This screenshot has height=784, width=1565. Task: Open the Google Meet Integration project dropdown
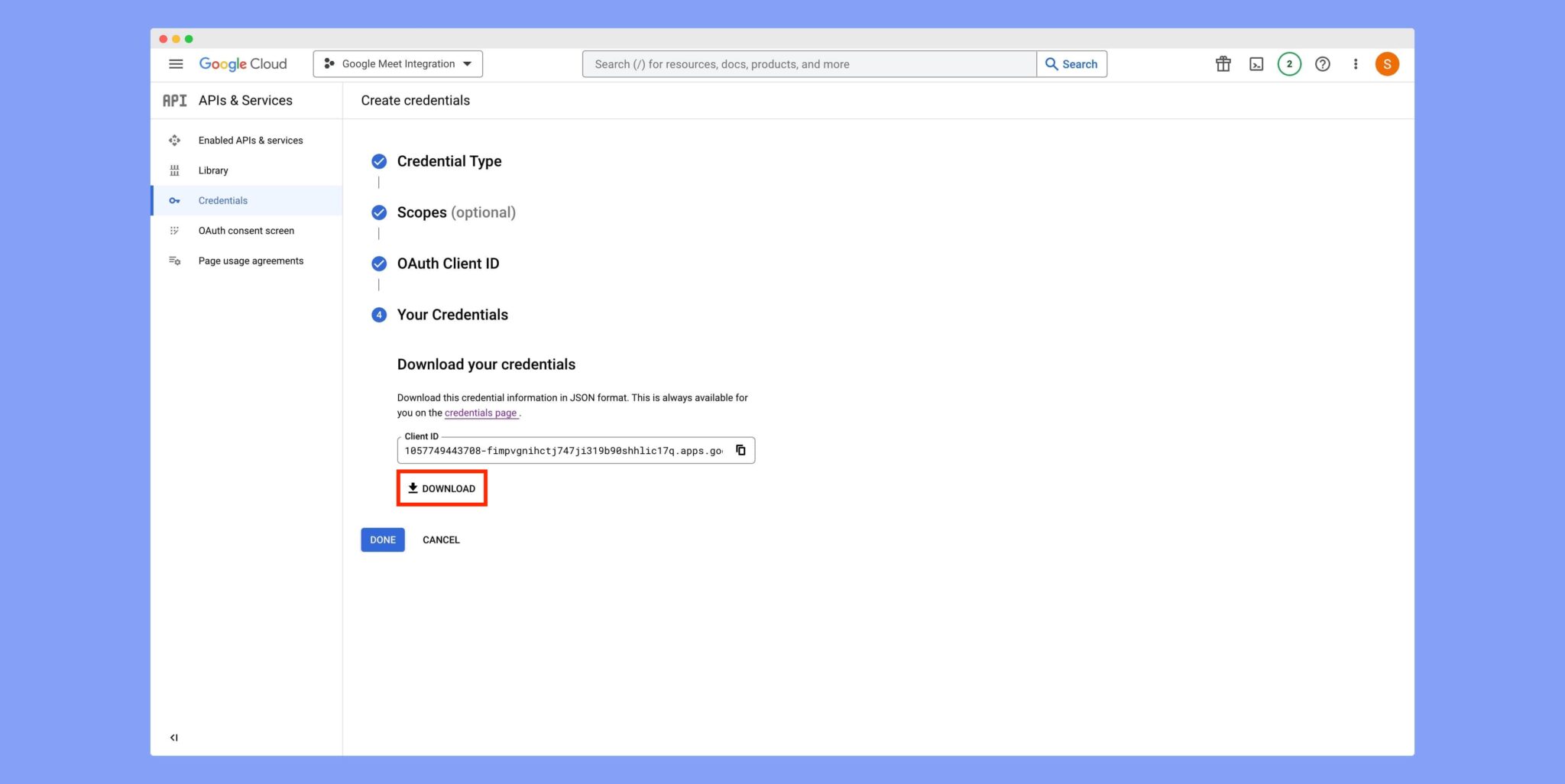(x=397, y=63)
